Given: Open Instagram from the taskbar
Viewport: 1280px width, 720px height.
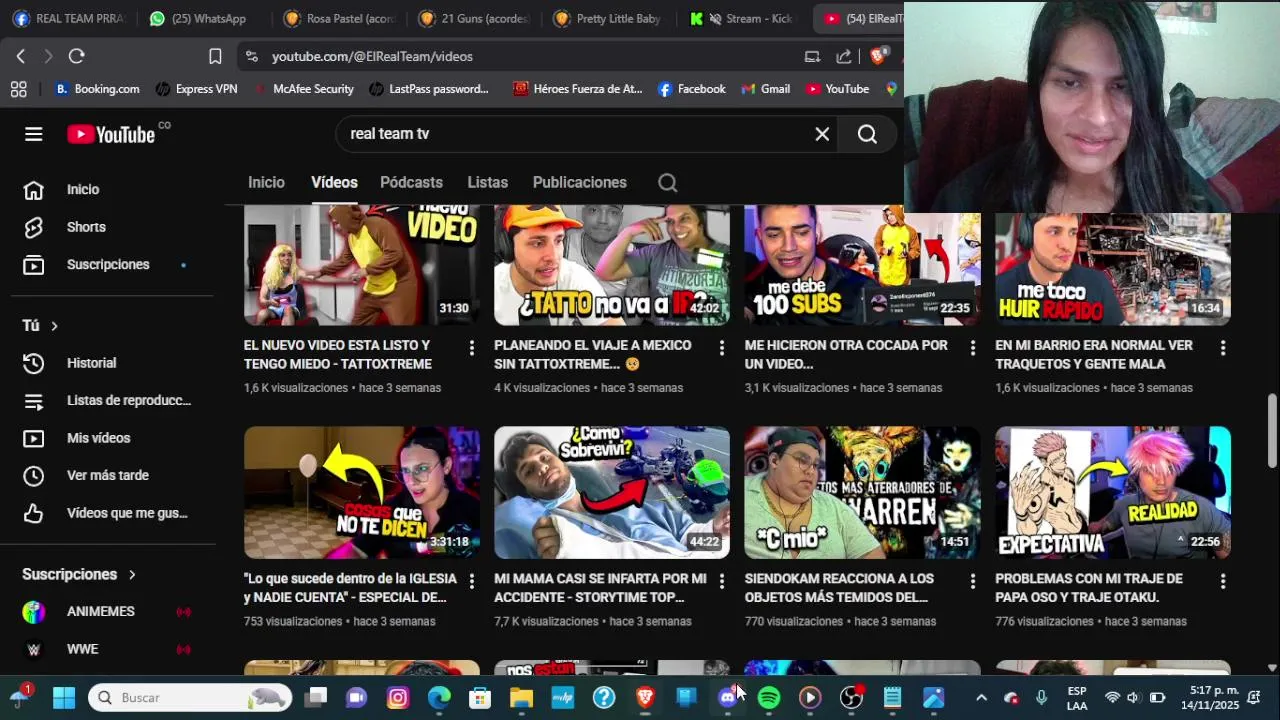Looking at the screenshot, I should [398, 697].
